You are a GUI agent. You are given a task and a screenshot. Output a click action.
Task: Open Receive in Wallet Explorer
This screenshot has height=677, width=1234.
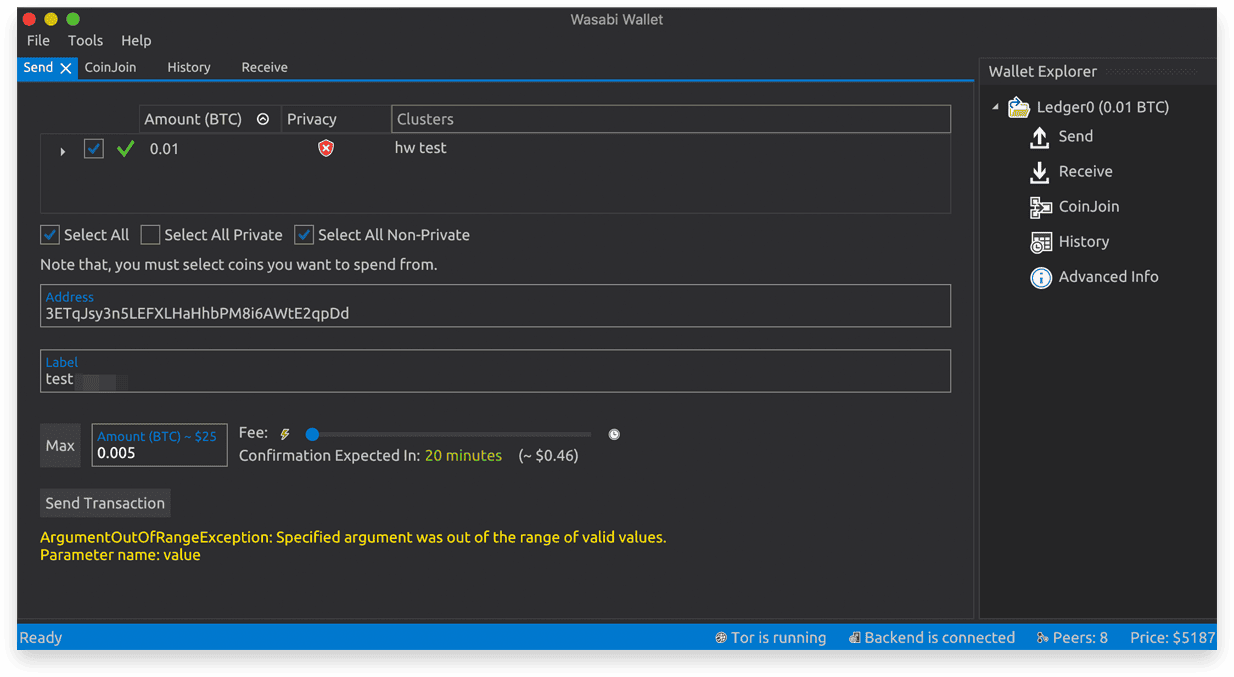1085,171
